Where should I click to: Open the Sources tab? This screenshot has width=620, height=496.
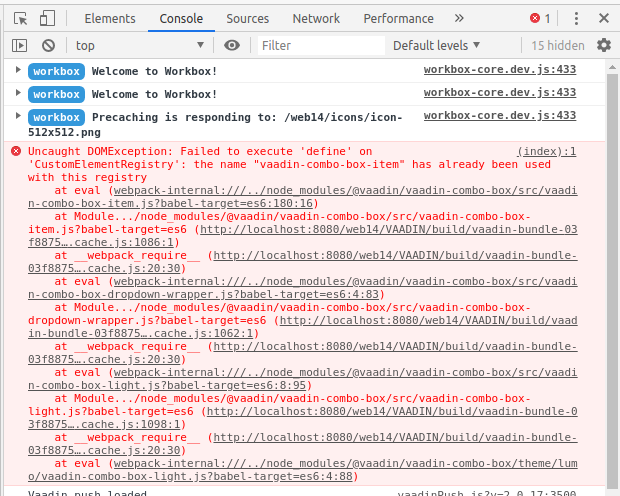coord(247,18)
